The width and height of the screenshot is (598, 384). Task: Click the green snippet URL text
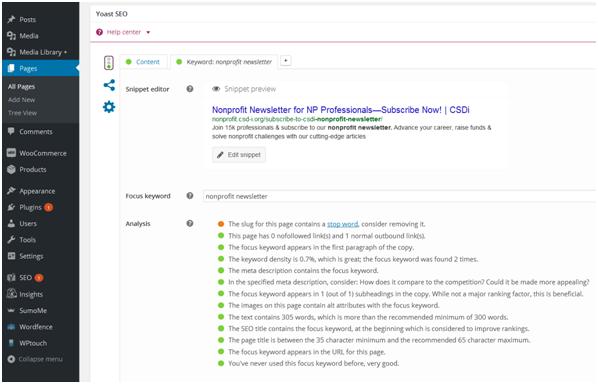(297, 119)
